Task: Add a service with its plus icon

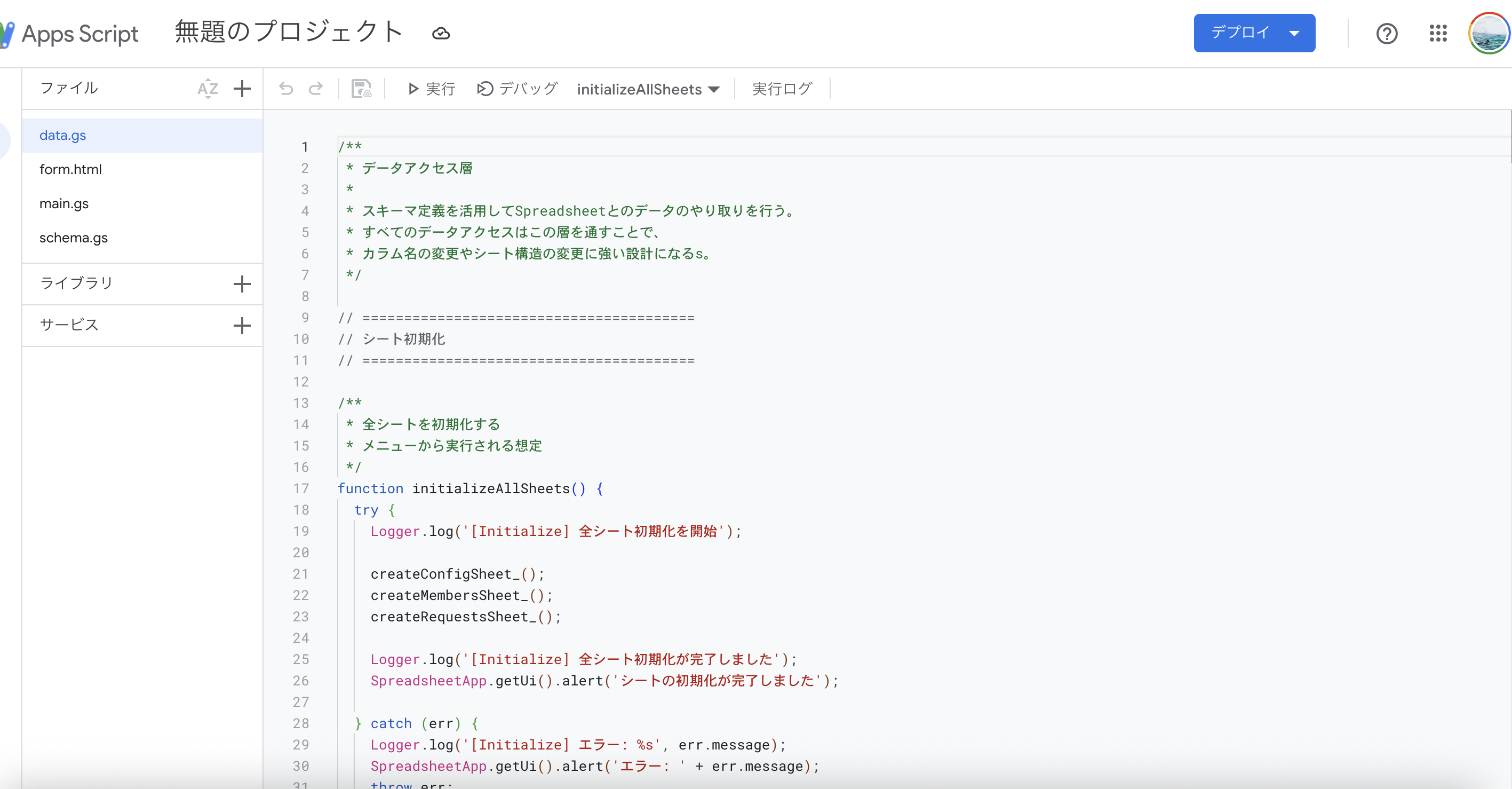Action: (x=242, y=325)
